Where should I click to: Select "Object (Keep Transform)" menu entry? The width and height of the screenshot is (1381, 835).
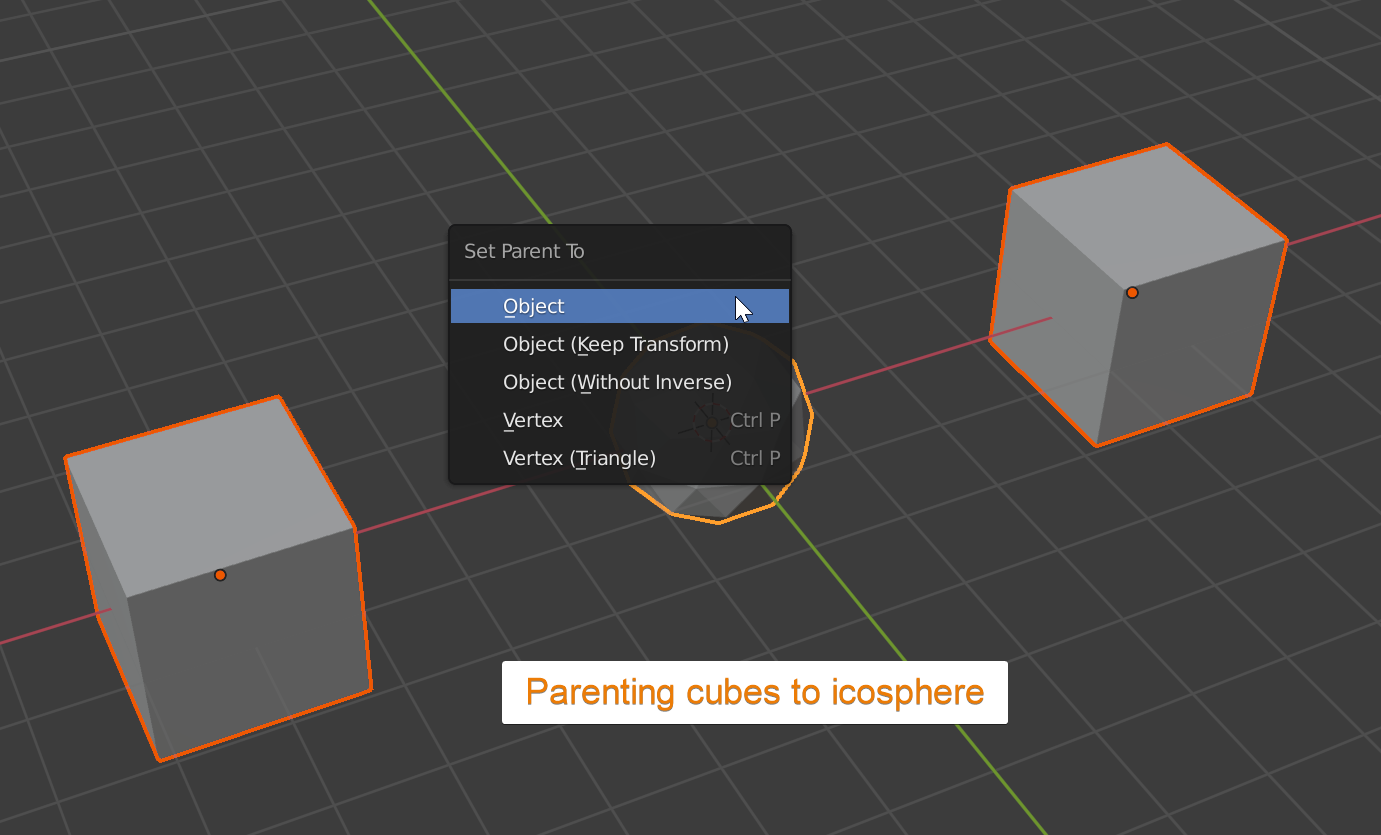click(615, 344)
